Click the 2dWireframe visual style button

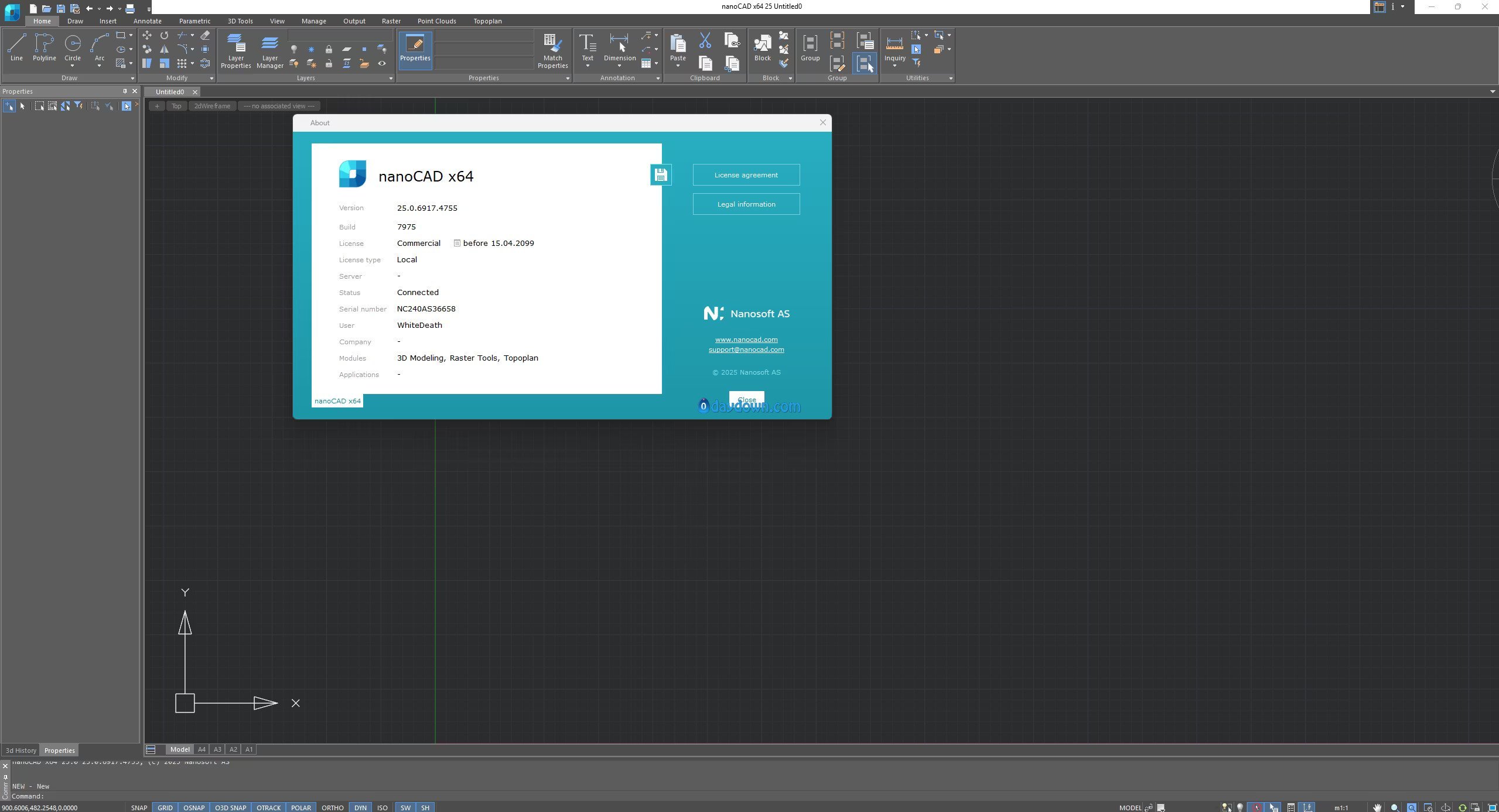[x=212, y=106]
